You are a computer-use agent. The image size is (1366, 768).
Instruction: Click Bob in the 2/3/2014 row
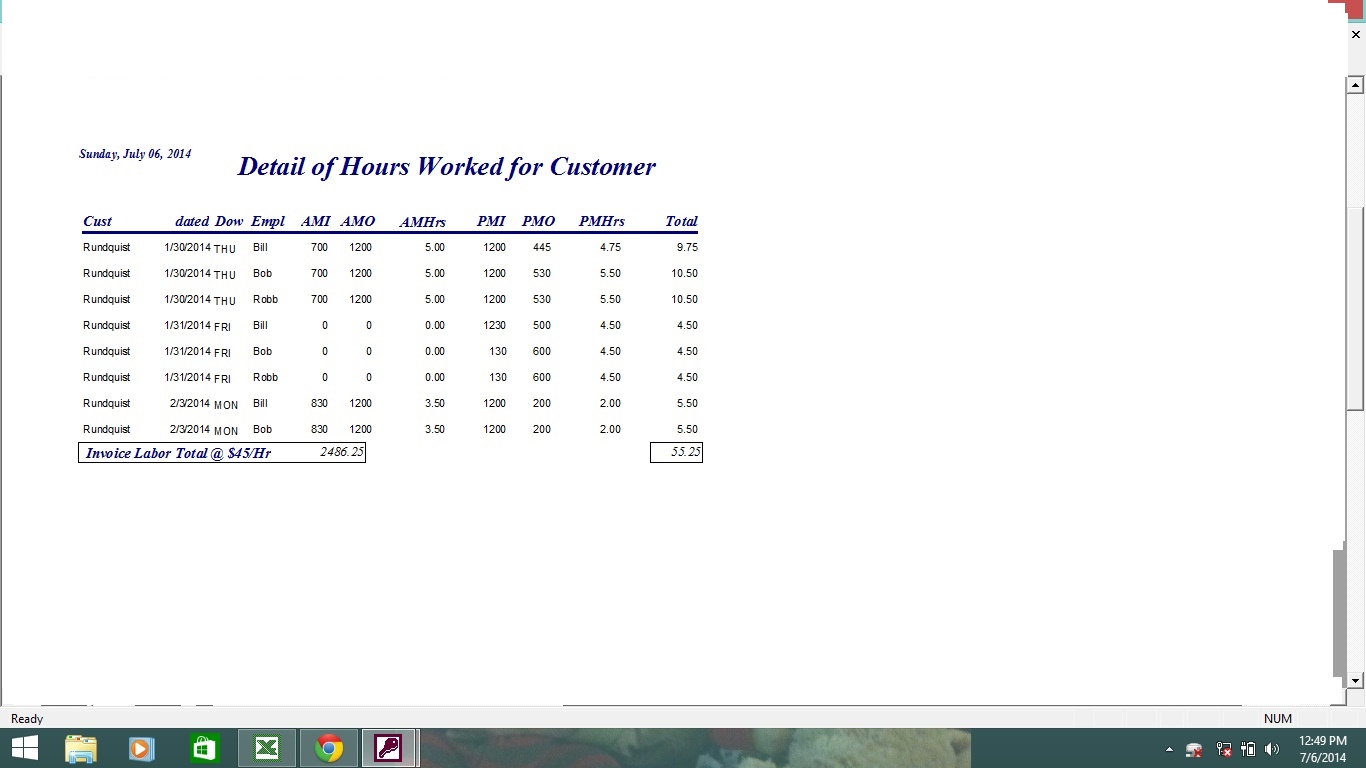(x=262, y=429)
